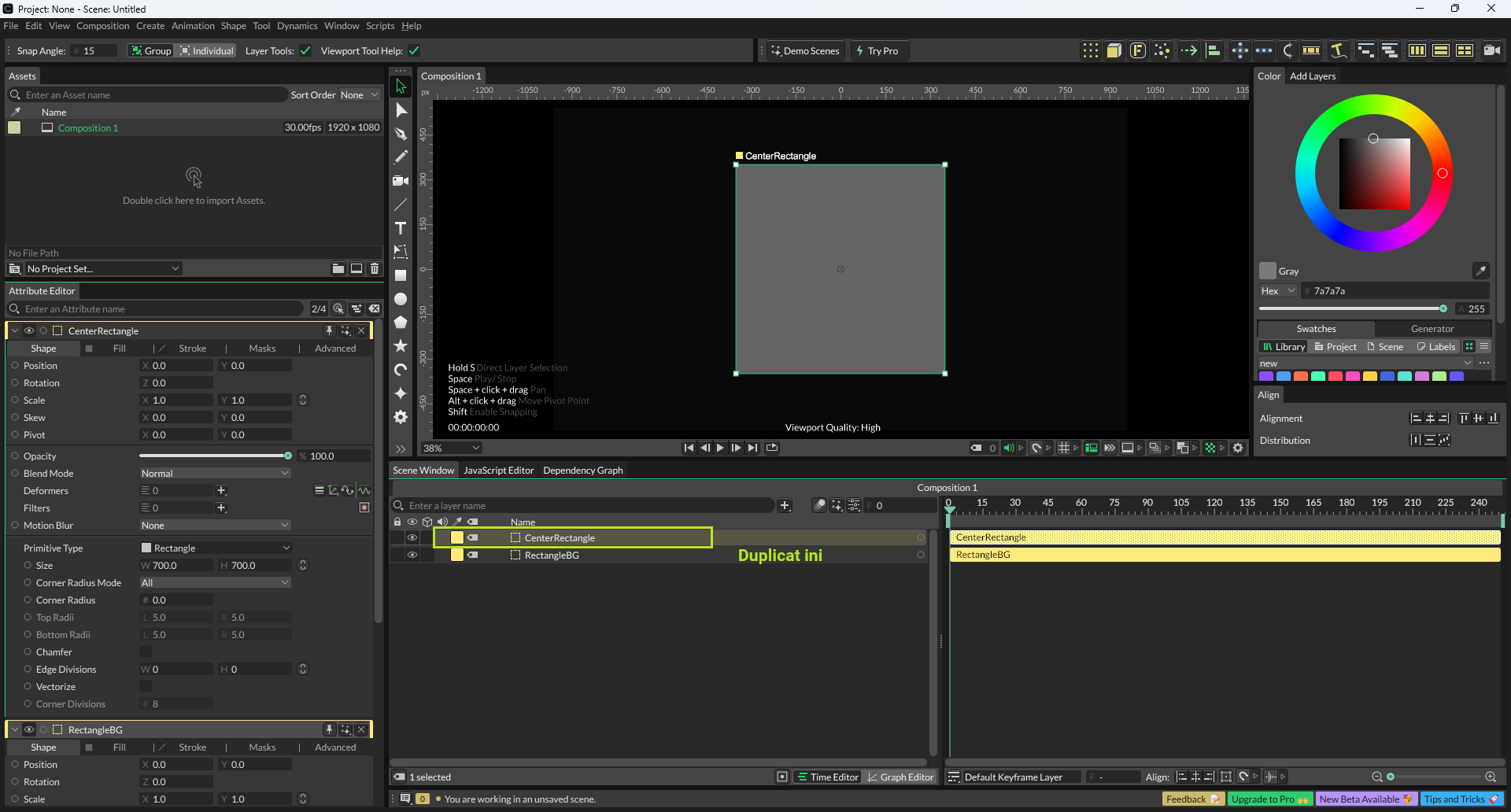Click the Opacity slider handle

[288, 456]
